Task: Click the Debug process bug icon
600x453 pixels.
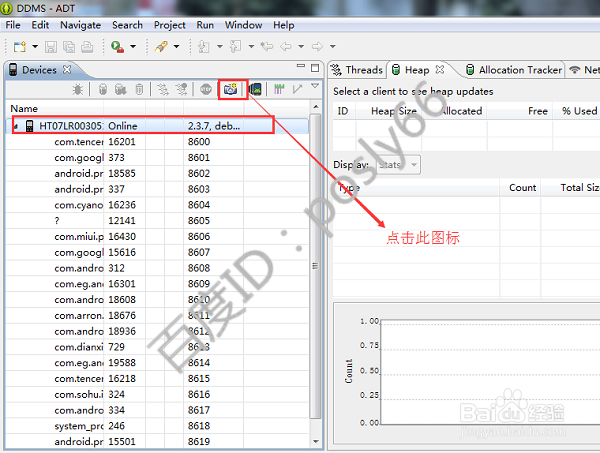Action: pyautogui.click(x=78, y=90)
